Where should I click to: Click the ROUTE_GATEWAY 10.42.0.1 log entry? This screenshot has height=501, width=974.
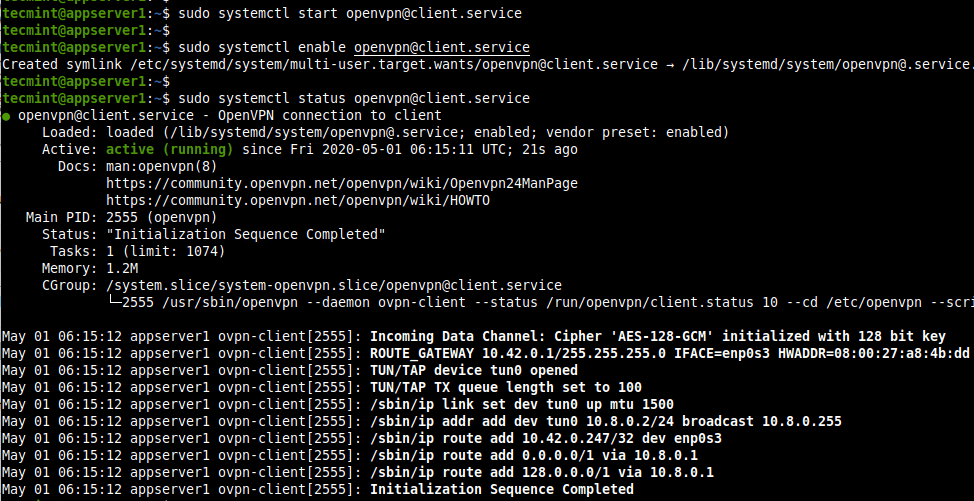point(670,353)
